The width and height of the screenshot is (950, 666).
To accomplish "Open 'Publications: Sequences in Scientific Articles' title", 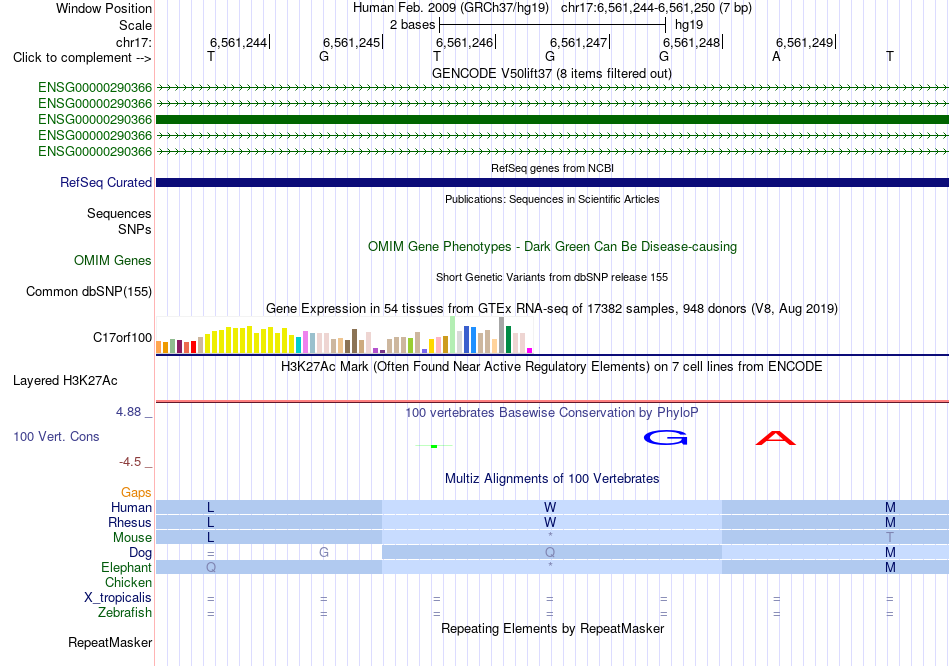I will (x=552, y=199).
